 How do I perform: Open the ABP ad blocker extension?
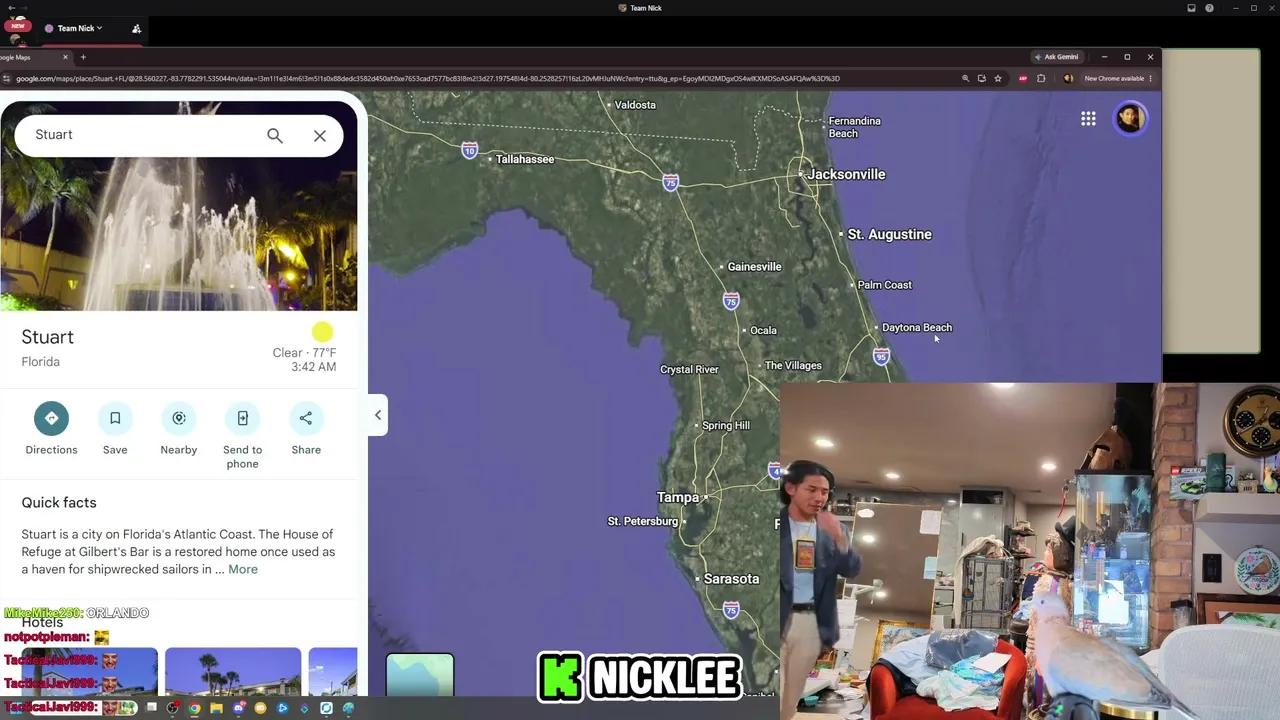point(1022,78)
